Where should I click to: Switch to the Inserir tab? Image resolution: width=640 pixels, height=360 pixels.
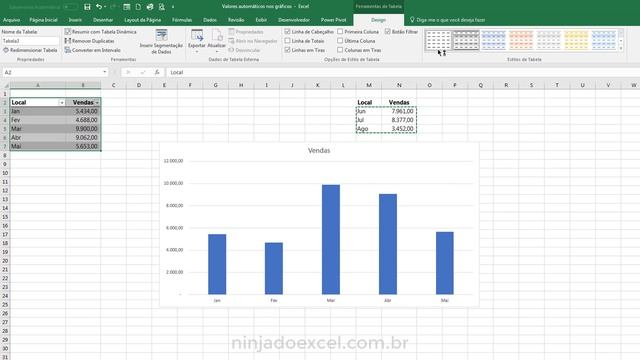click(x=75, y=20)
